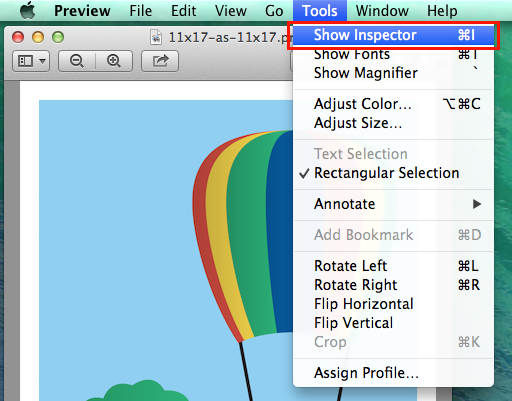Screen dimensions: 512x401
Task: Select Rotate Left
Action: [x=394, y=266]
